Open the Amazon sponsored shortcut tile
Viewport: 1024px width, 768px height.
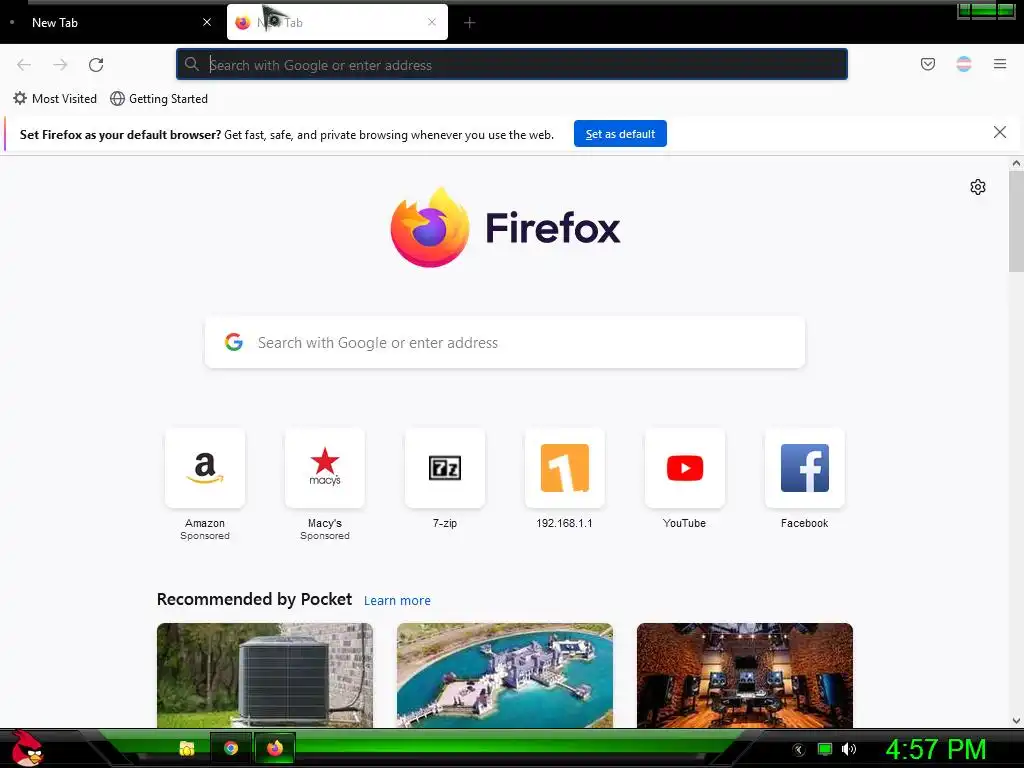(205, 468)
